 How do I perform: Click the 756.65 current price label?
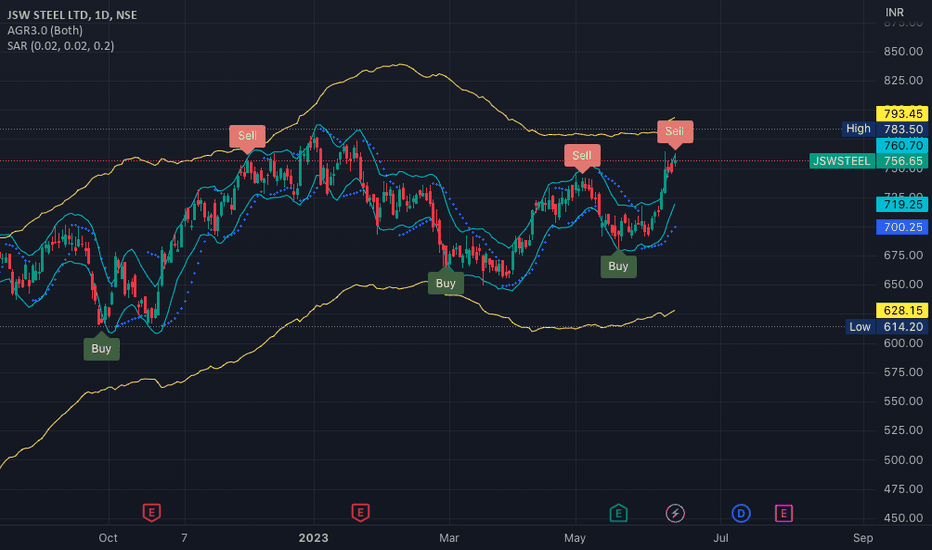pos(902,161)
